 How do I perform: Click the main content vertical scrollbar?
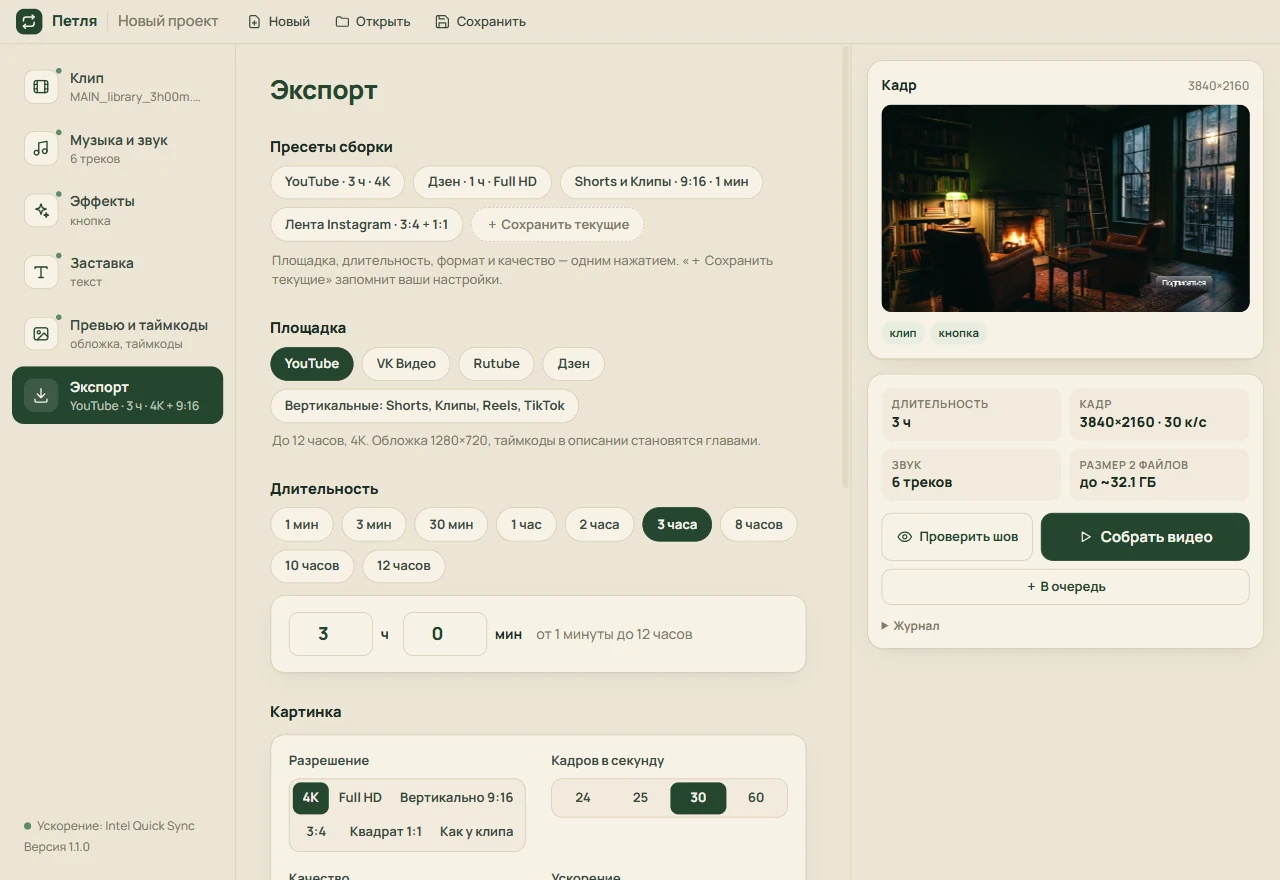pyautogui.click(x=845, y=267)
